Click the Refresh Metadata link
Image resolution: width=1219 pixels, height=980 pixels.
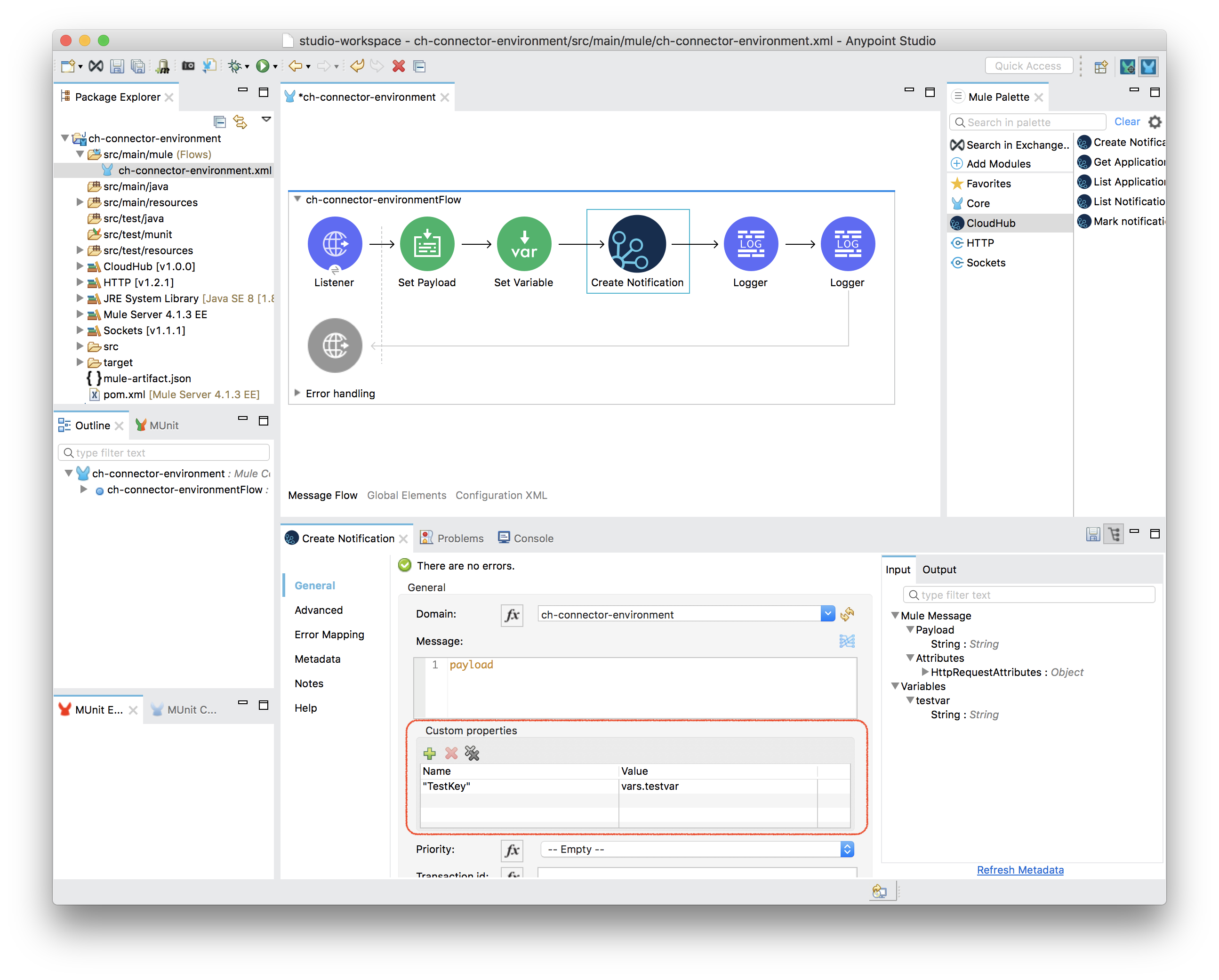coord(1020,870)
